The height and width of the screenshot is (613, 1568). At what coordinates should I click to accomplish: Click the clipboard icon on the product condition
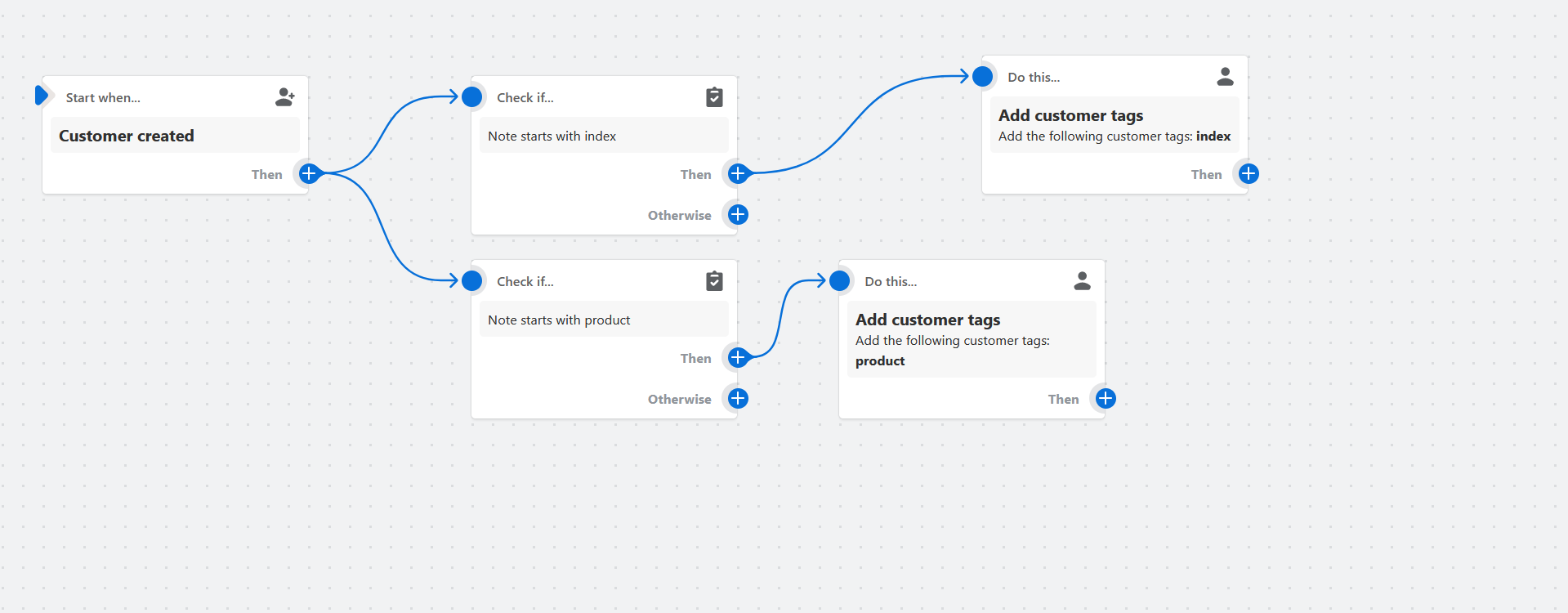tap(714, 281)
